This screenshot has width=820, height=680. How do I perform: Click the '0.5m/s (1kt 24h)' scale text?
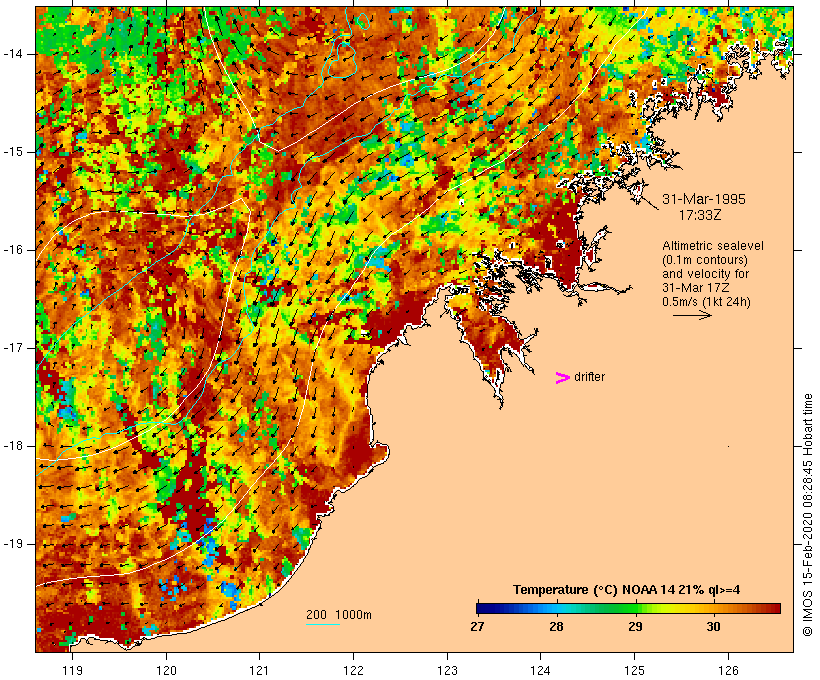707,302
